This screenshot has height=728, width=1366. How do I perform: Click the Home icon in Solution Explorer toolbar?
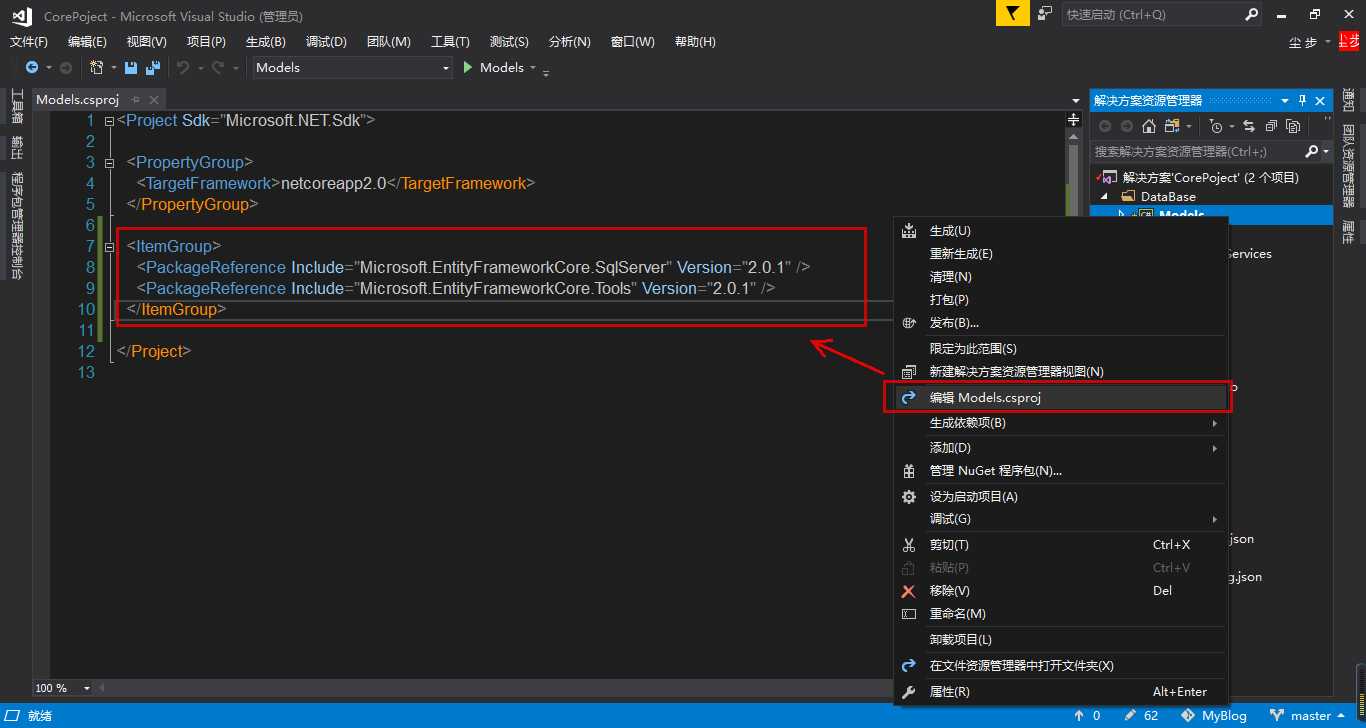click(1149, 126)
